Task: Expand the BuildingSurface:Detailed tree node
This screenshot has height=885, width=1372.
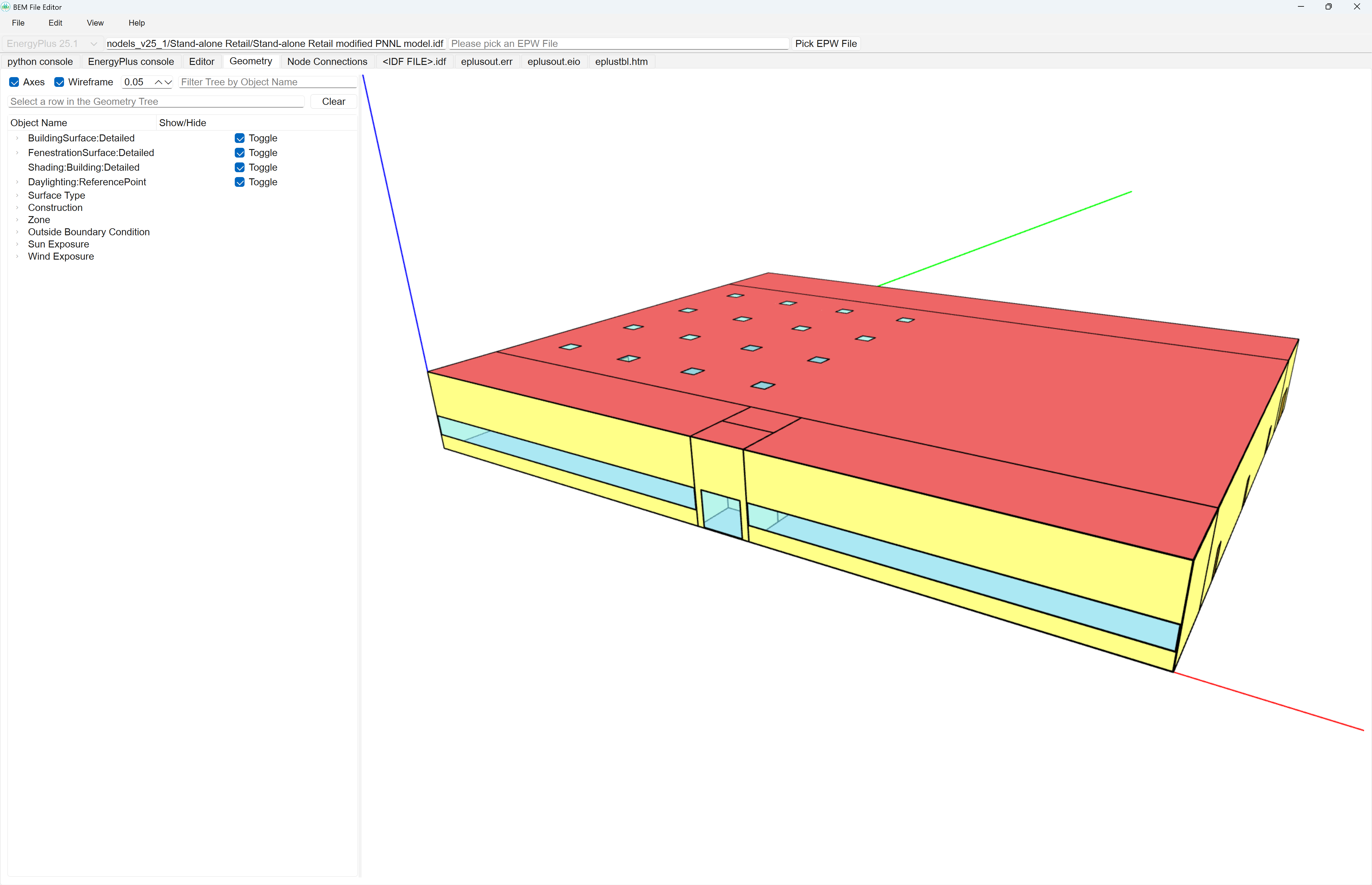Action: [17, 138]
